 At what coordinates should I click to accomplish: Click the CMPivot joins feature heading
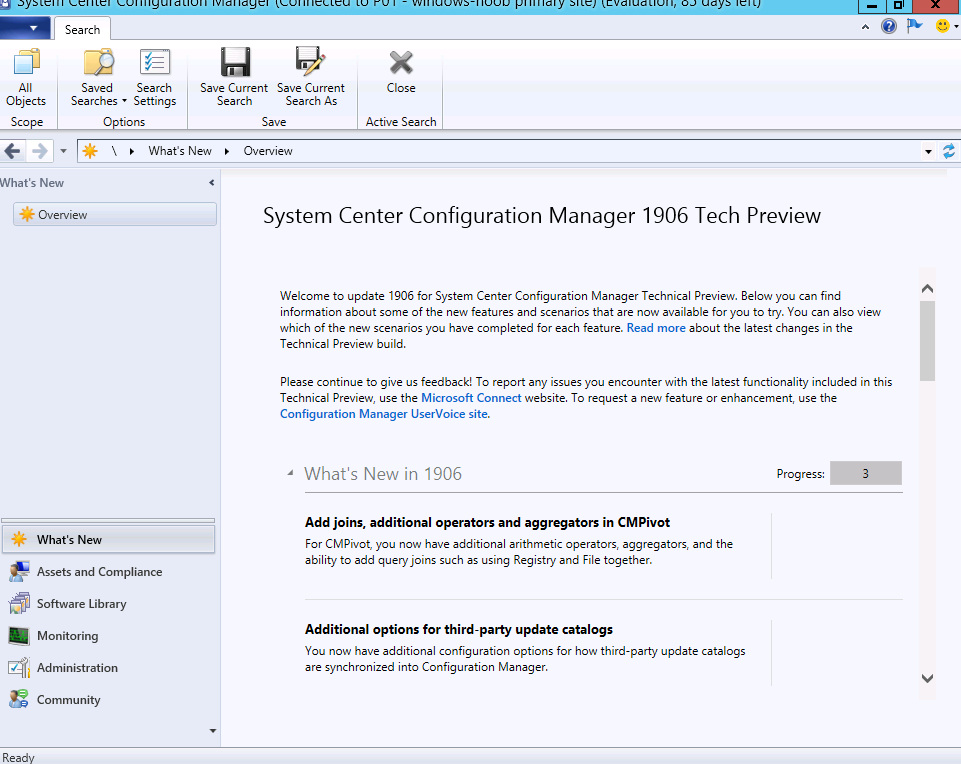point(487,522)
